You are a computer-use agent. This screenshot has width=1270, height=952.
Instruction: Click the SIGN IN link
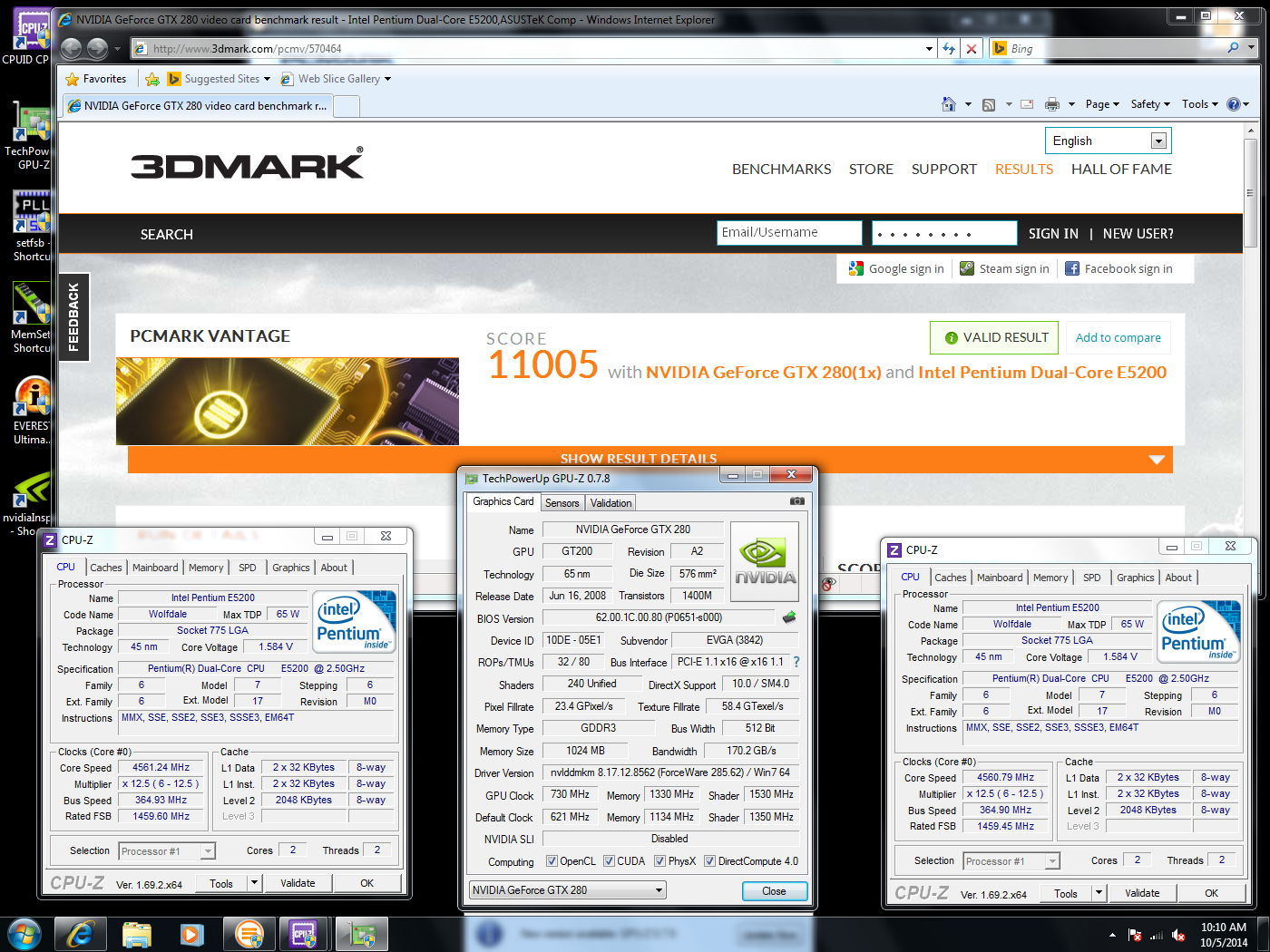coord(1053,234)
